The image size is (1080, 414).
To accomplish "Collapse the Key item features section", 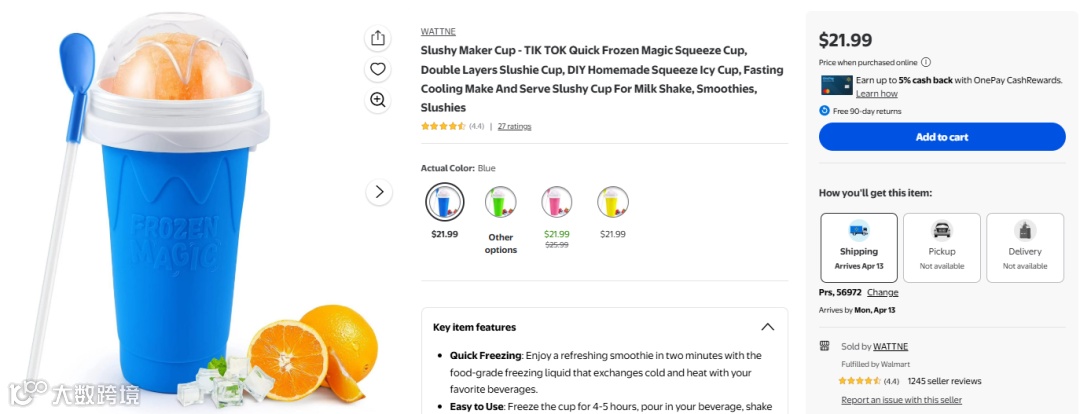I will [767, 327].
